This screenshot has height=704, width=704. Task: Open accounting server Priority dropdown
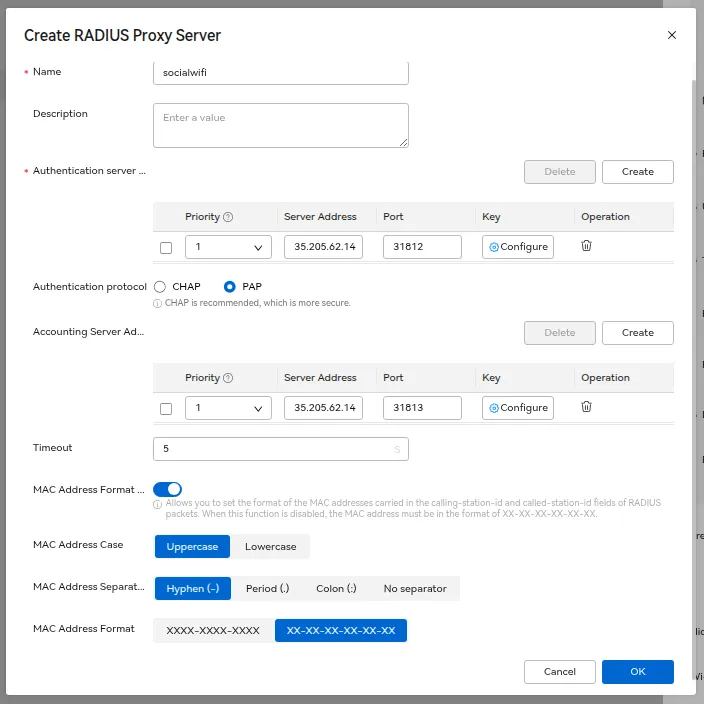[228, 408]
